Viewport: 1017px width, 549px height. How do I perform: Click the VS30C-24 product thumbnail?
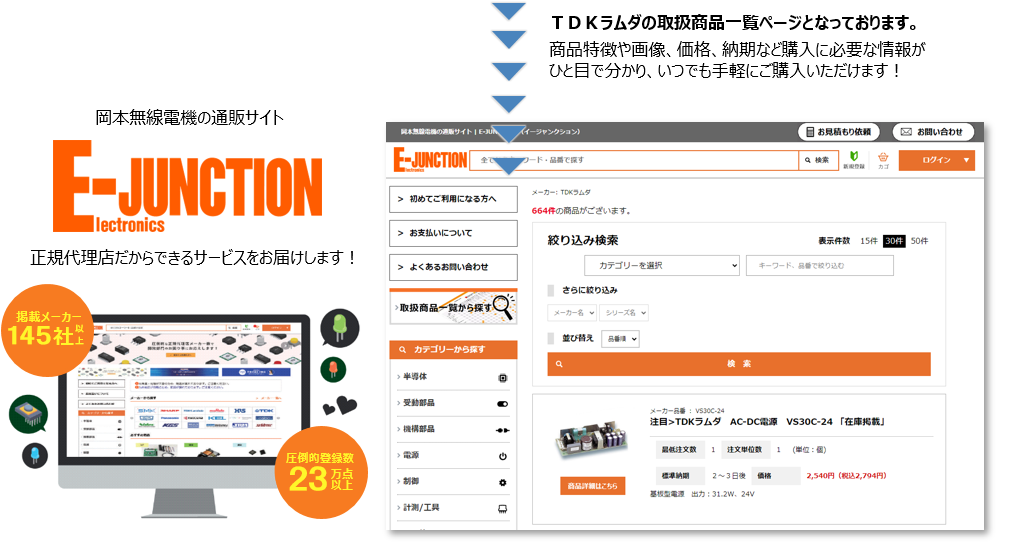592,439
